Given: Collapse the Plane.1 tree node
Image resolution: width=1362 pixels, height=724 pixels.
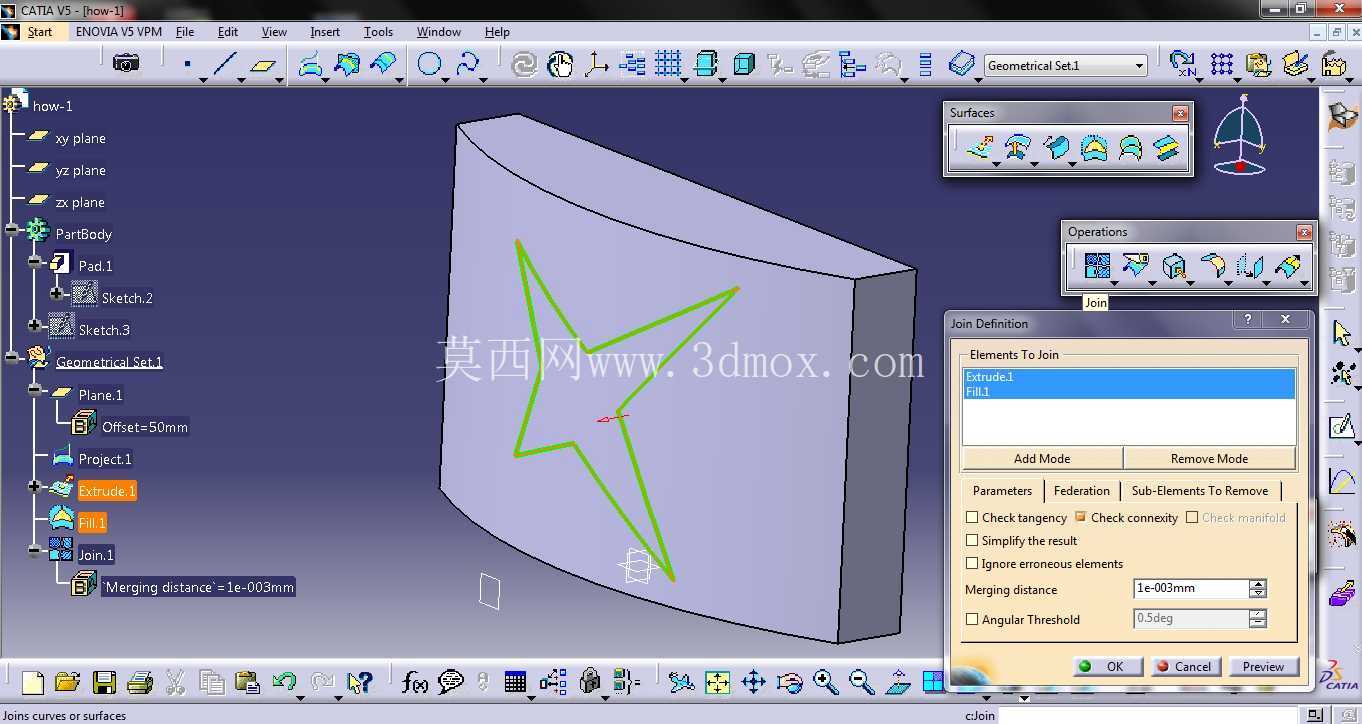Looking at the screenshot, I should point(35,390).
